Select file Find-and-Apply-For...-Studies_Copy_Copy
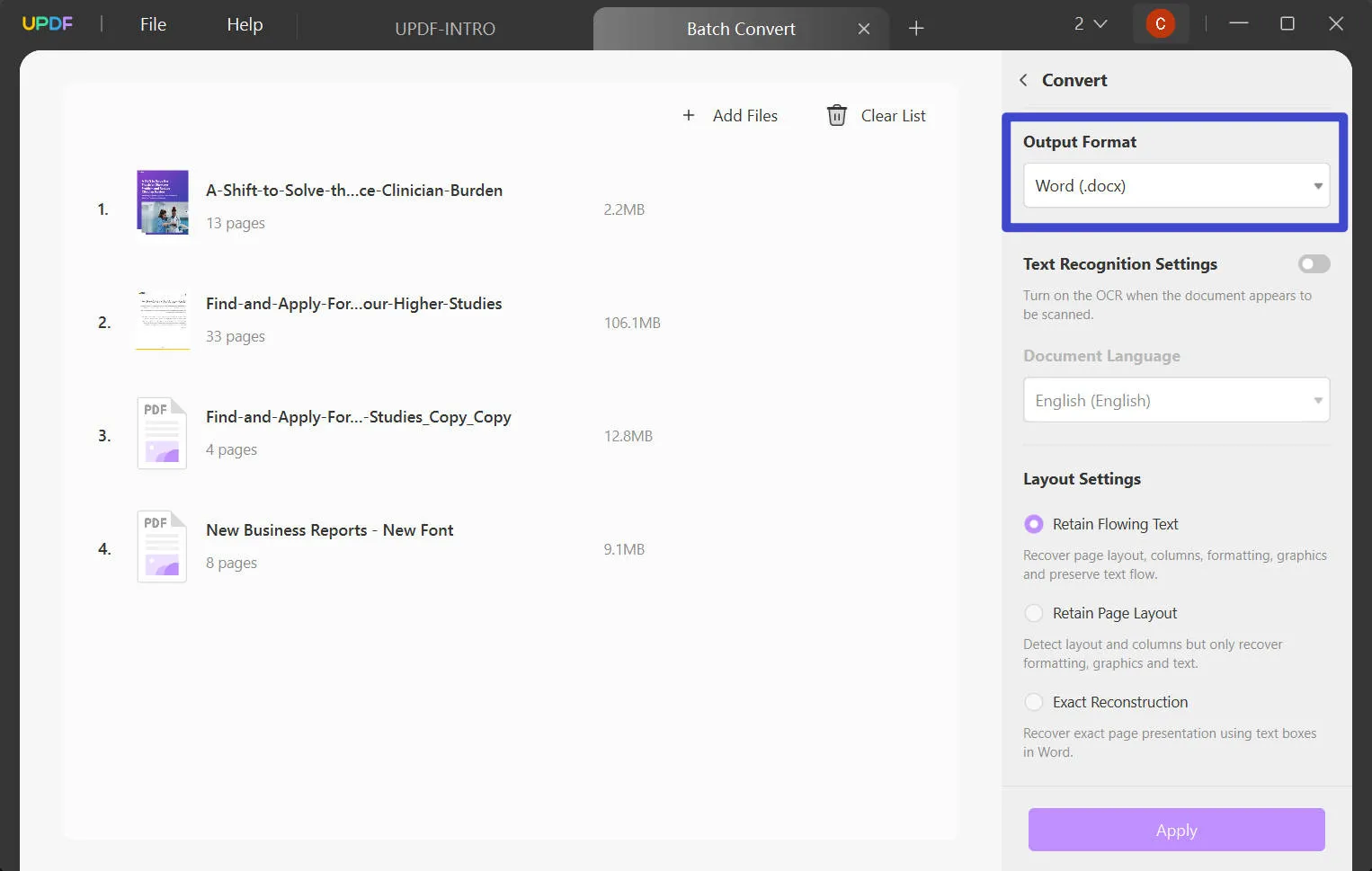Viewport: 1372px width, 871px height. (358, 417)
